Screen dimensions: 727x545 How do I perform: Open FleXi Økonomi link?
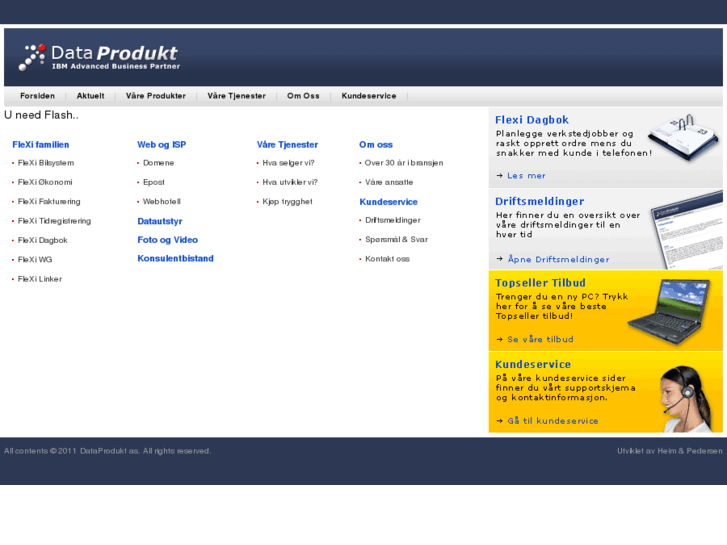(x=45, y=182)
